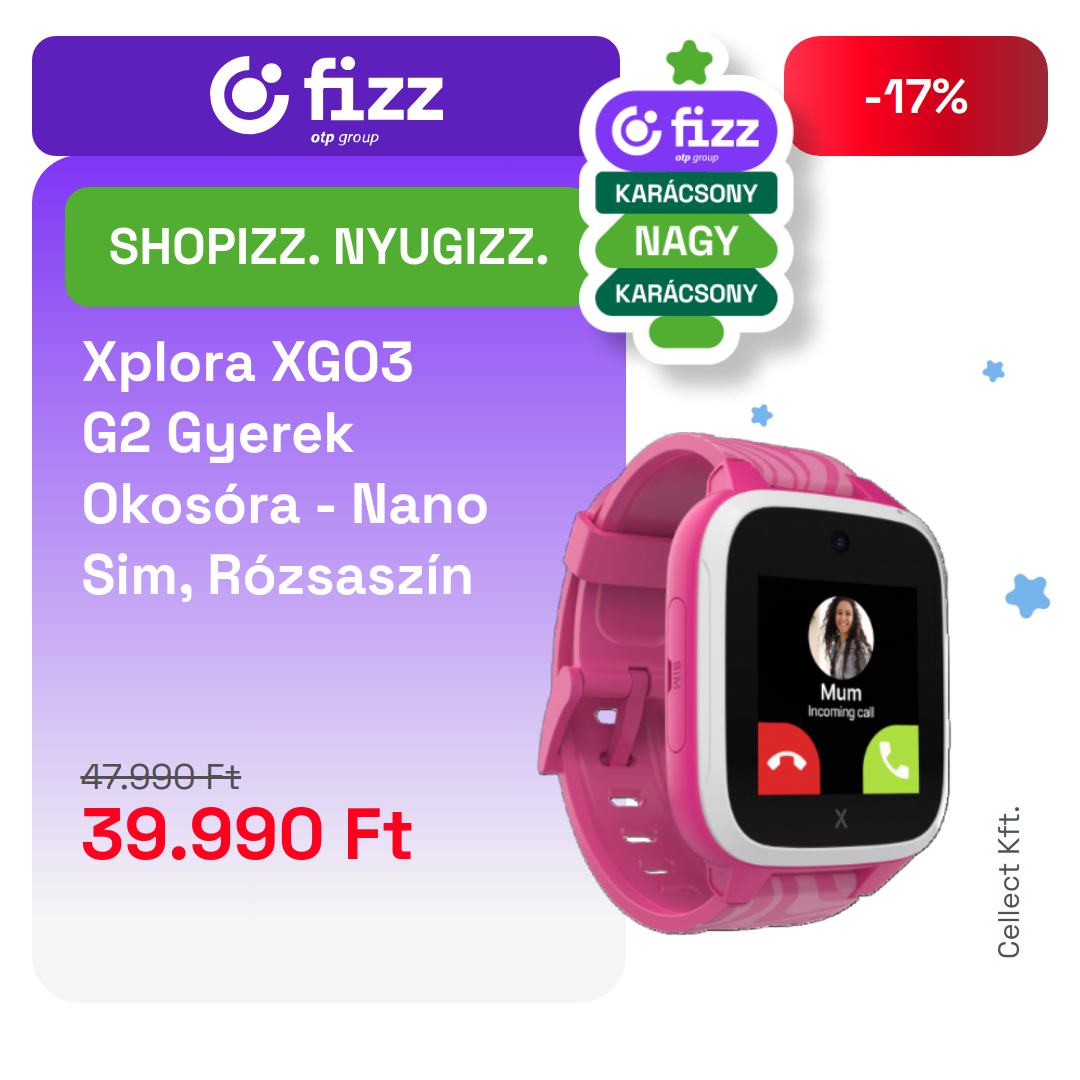Click the crossed-out 47.990 Ft price

point(160,778)
